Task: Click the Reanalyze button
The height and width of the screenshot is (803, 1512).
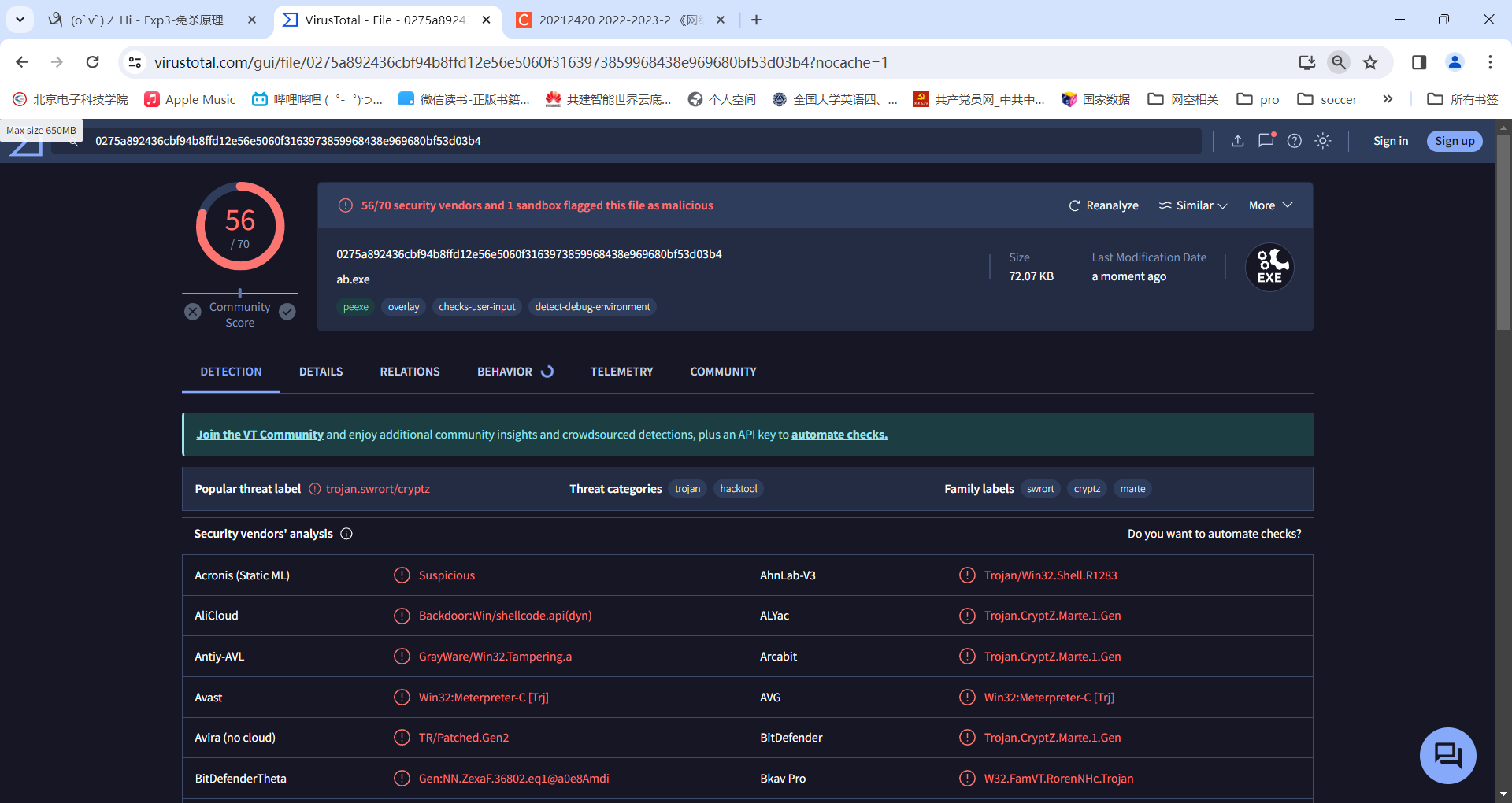Action: [1104, 205]
